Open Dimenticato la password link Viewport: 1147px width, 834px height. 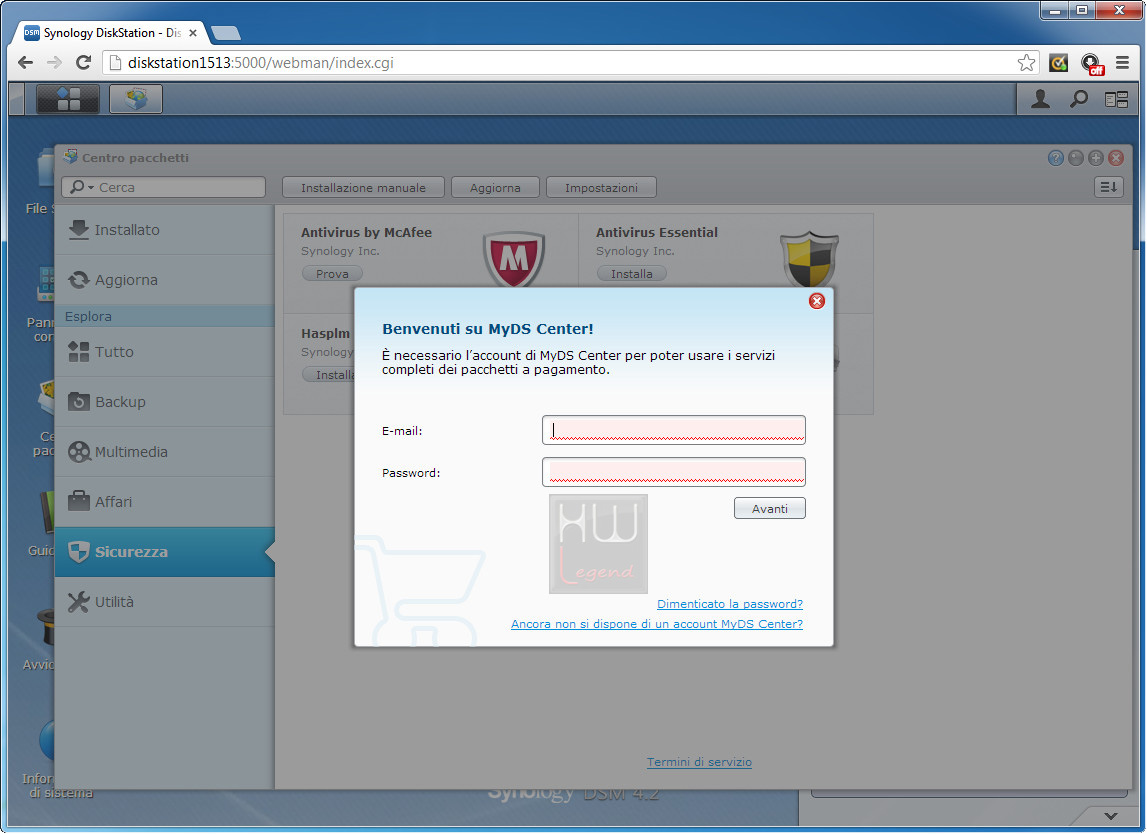[x=730, y=604]
